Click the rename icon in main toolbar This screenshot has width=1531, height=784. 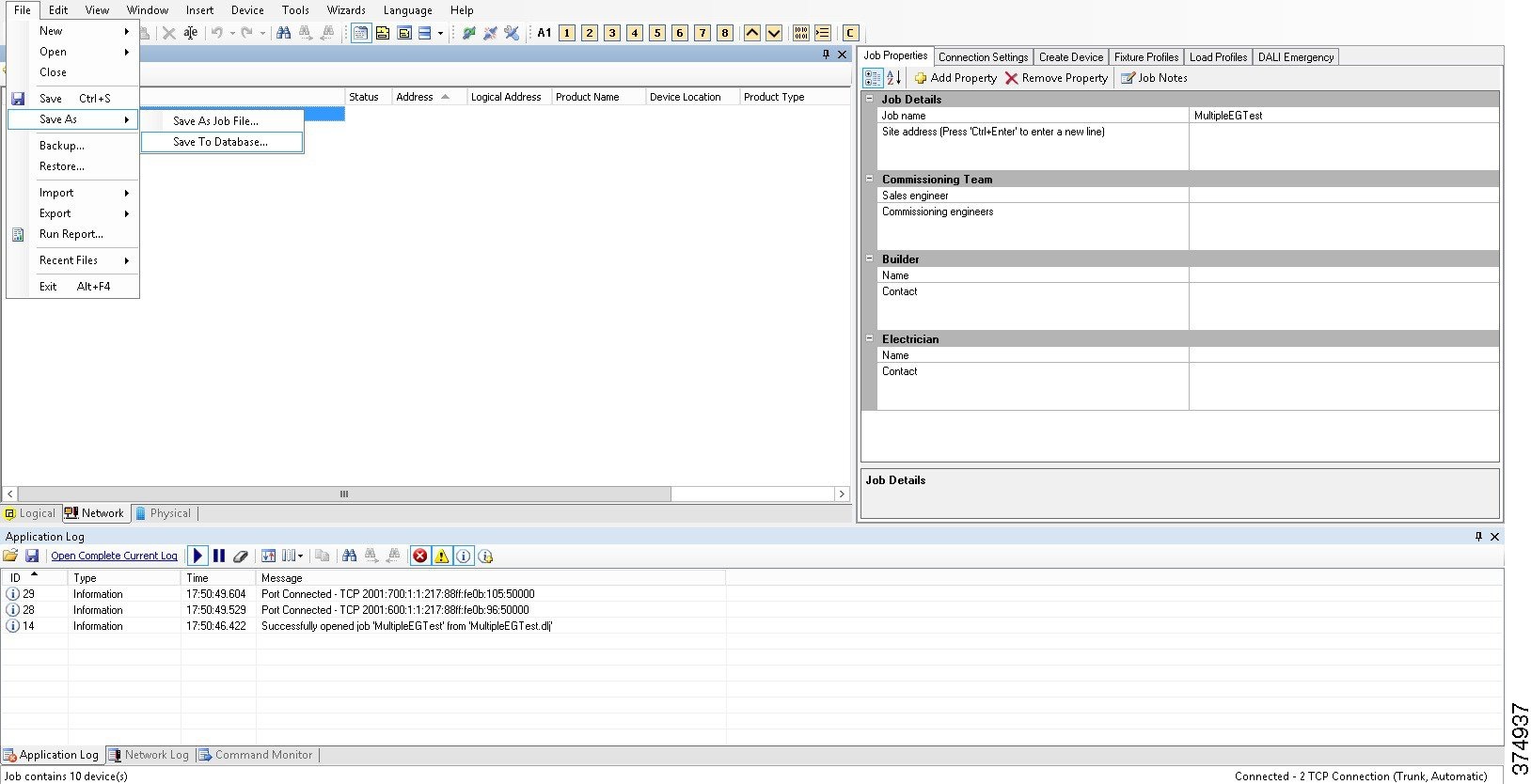click(x=191, y=33)
